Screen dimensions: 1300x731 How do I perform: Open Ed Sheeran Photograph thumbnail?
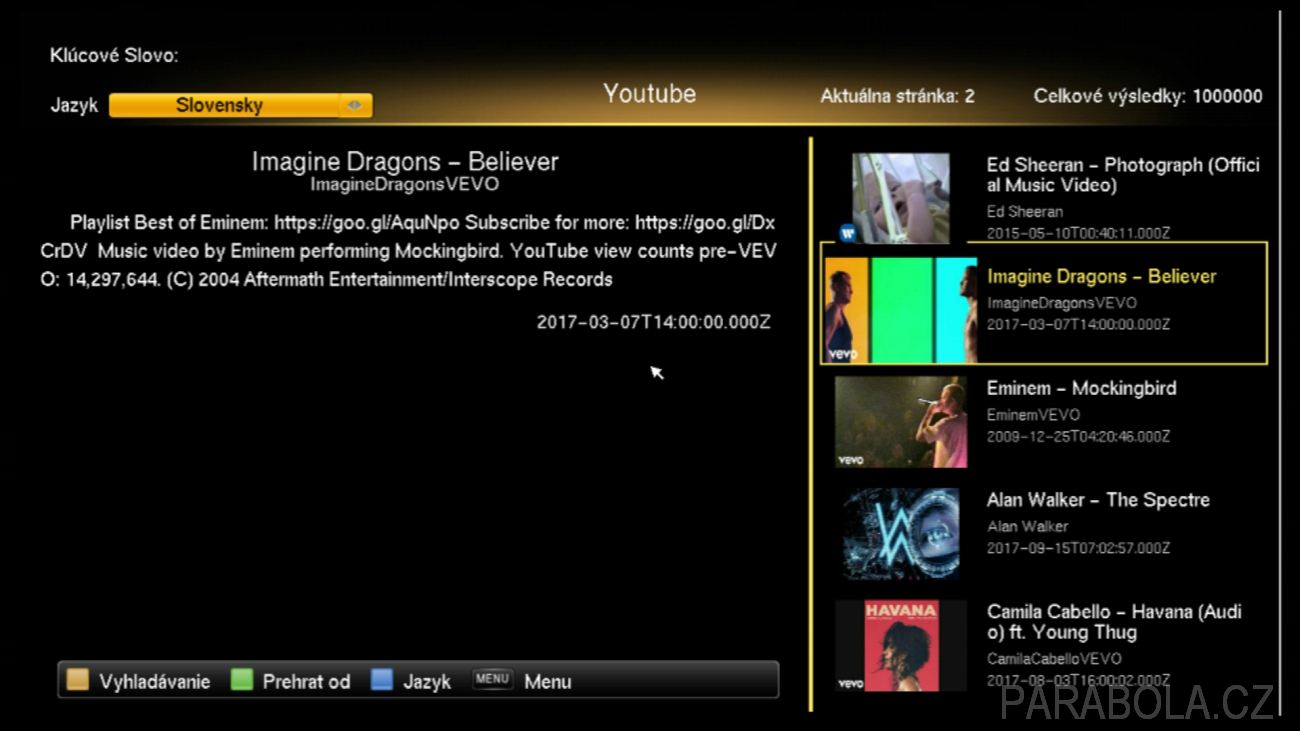(901, 198)
